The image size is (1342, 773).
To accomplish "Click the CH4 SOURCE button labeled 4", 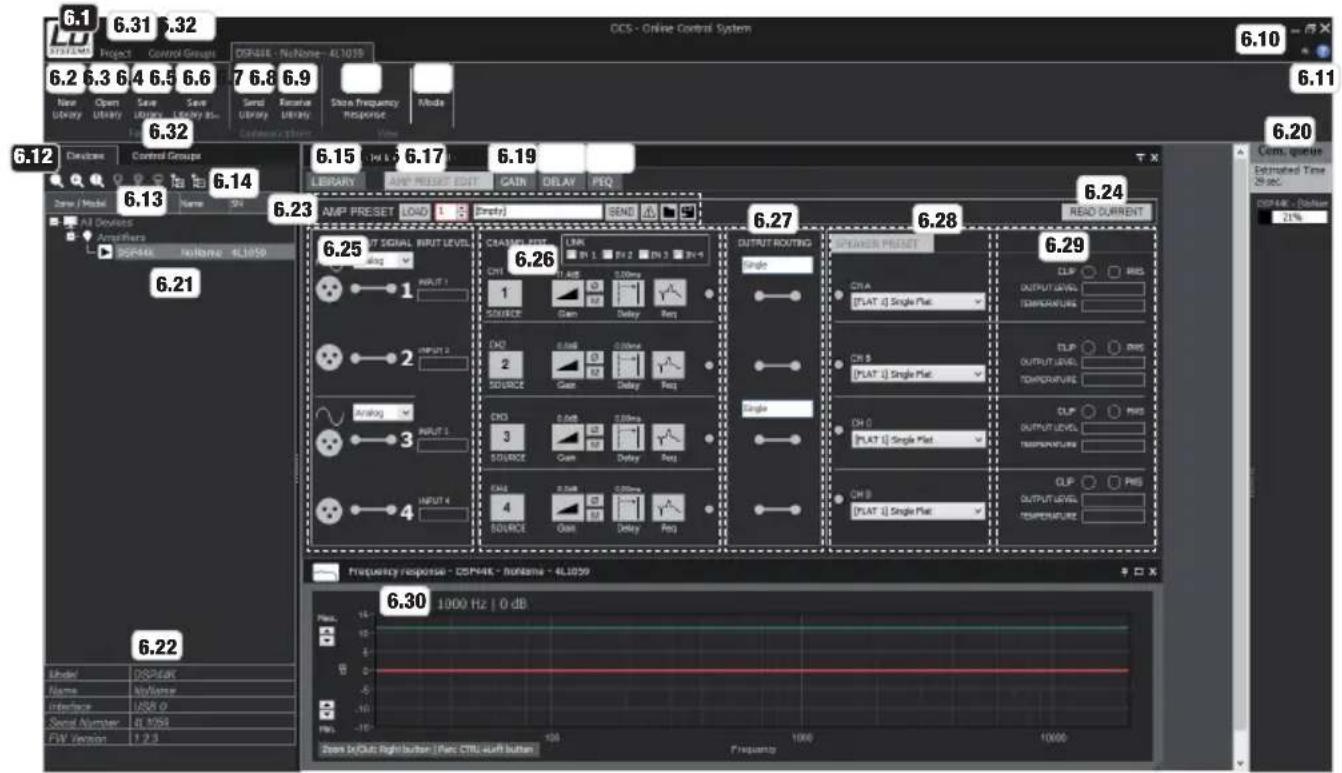I will click(x=505, y=509).
